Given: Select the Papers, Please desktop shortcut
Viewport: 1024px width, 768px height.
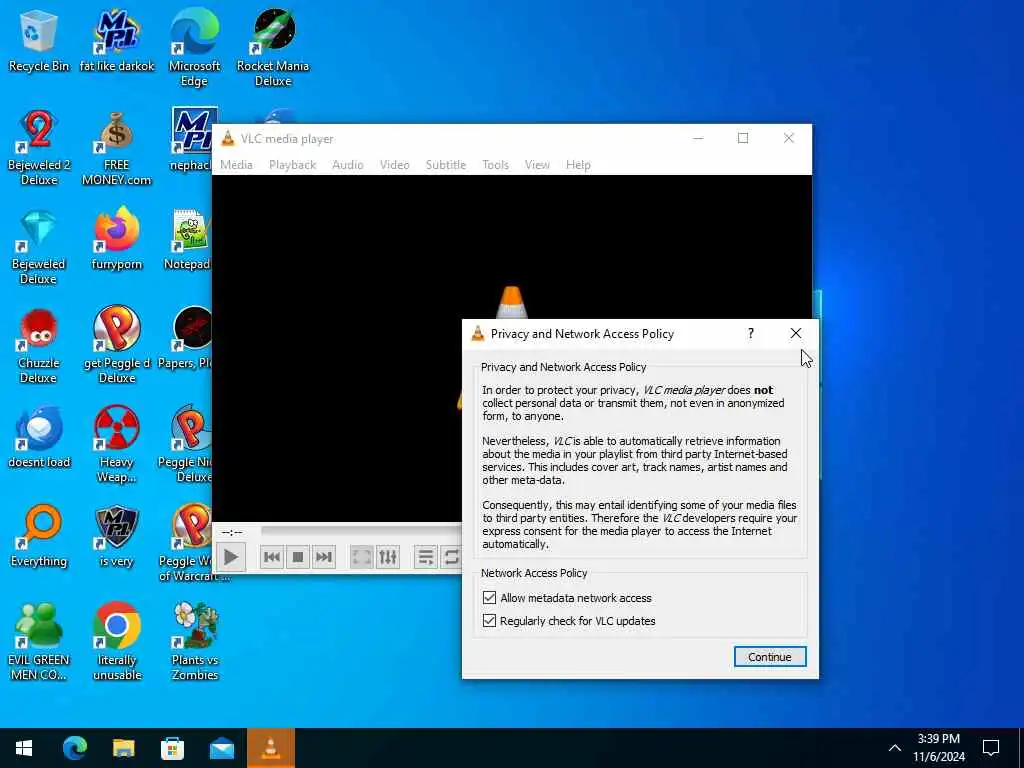Looking at the screenshot, I should [x=185, y=338].
